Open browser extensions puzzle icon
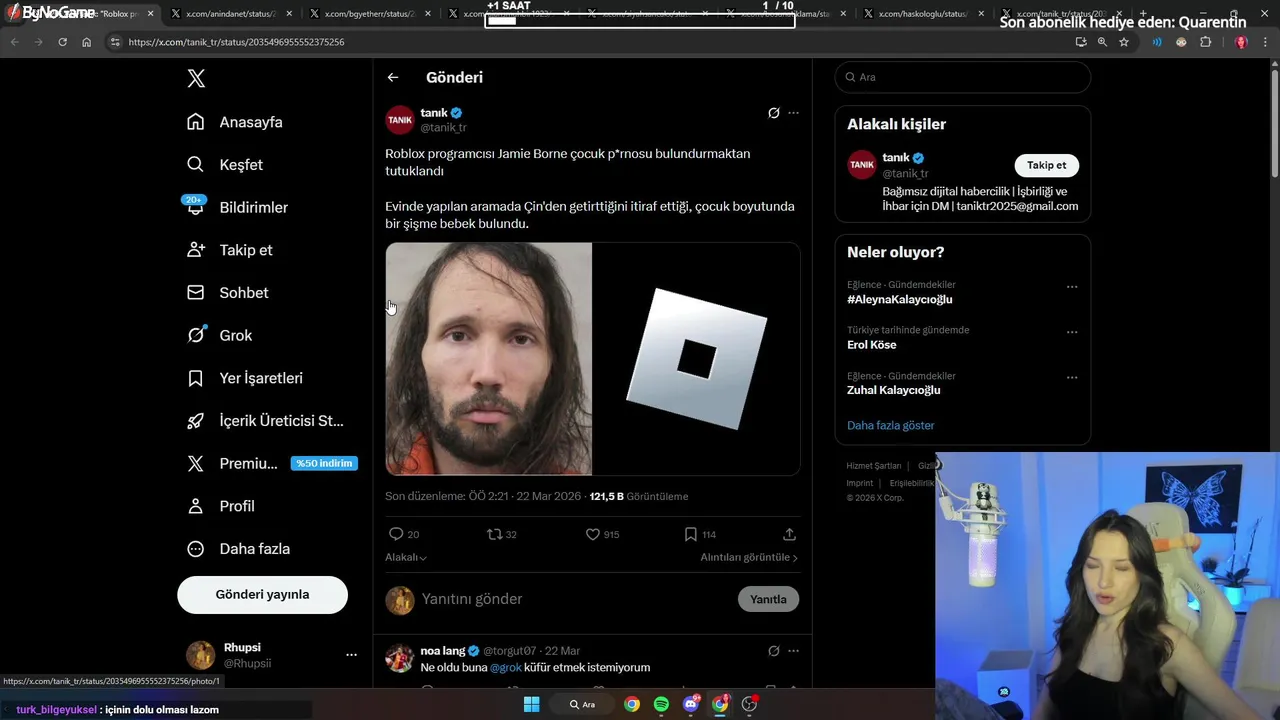 [1205, 42]
